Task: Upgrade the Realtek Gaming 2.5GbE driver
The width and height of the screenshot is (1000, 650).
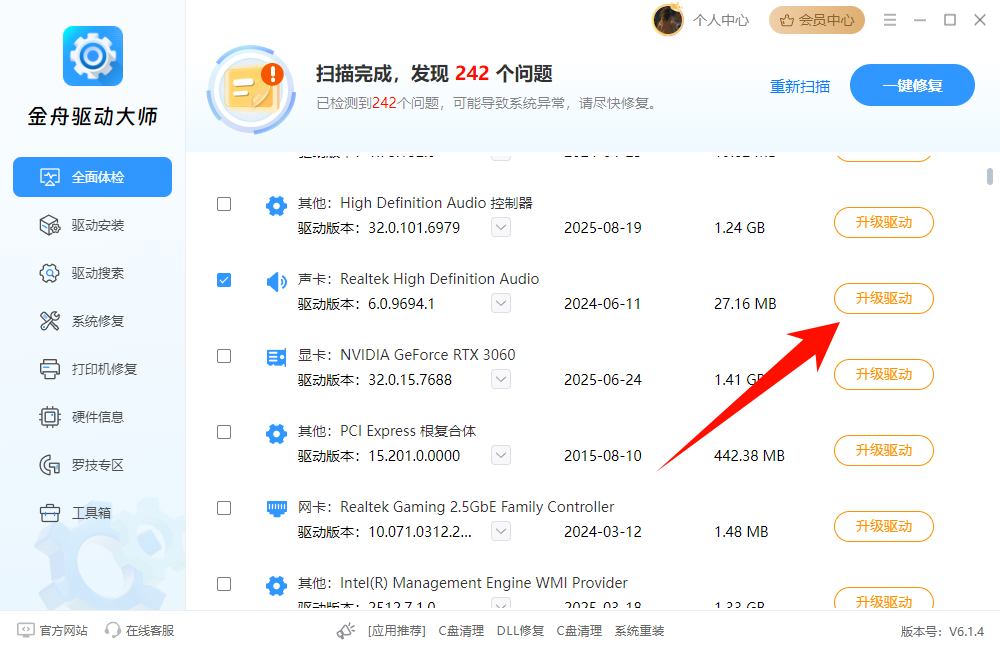Action: [x=884, y=526]
